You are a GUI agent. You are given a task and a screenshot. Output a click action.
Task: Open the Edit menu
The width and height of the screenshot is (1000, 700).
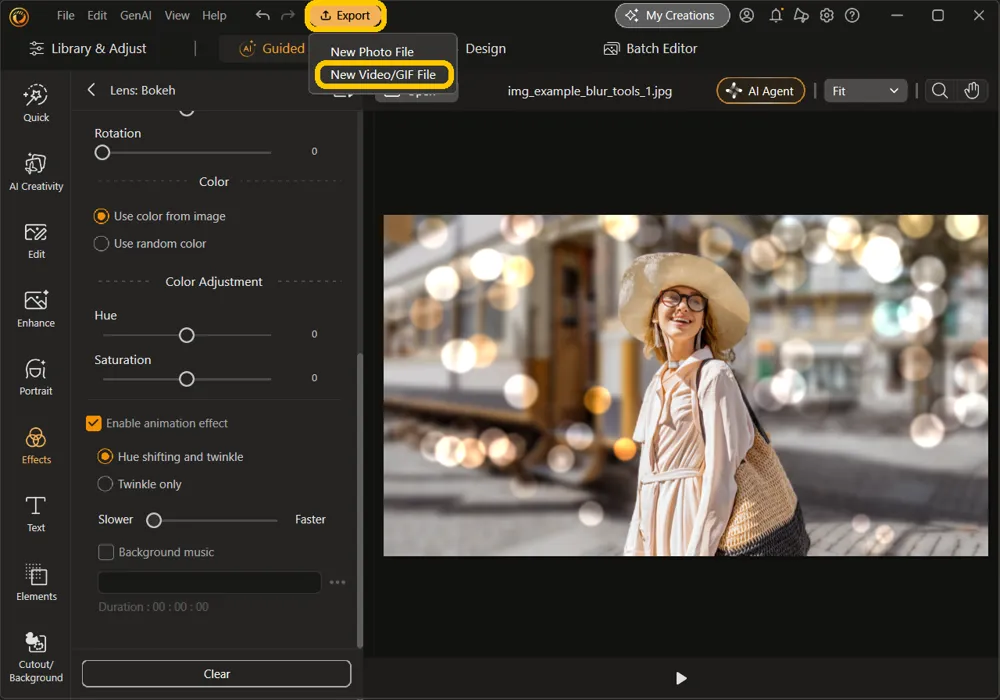tap(97, 15)
